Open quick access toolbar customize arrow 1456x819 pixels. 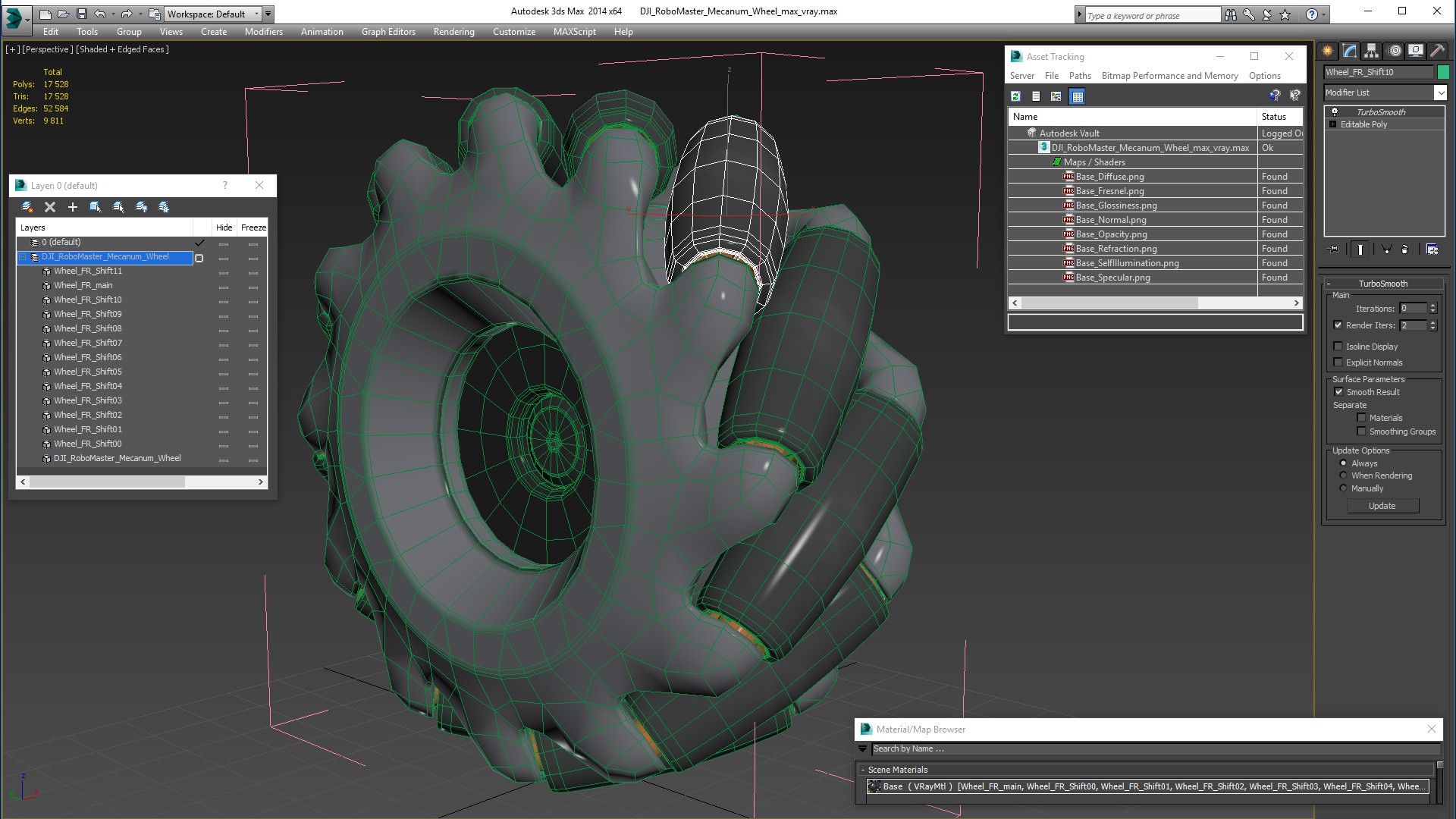point(268,14)
